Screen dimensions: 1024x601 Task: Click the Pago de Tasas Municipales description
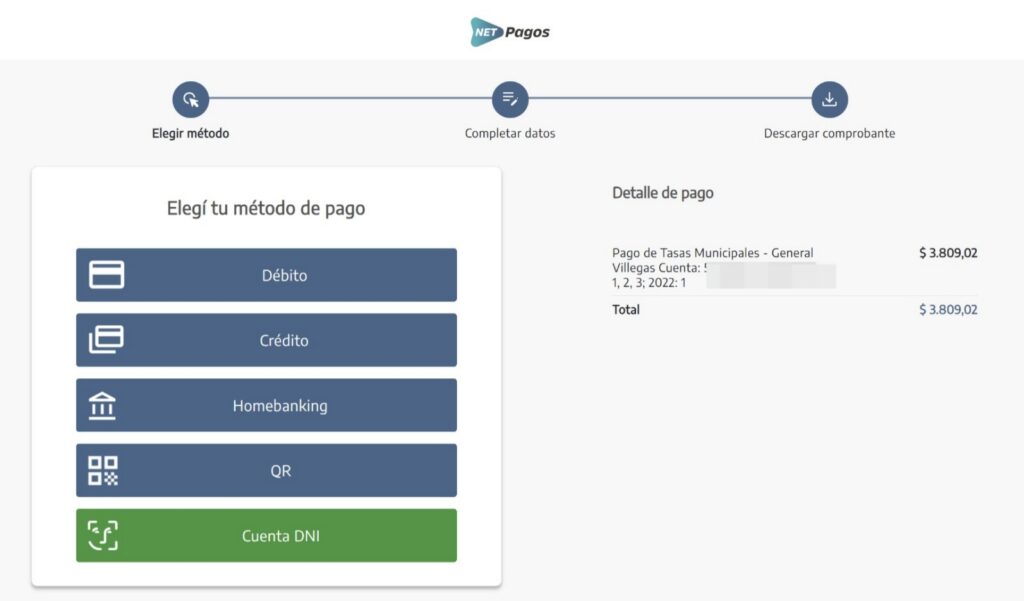click(x=712, y=253)
